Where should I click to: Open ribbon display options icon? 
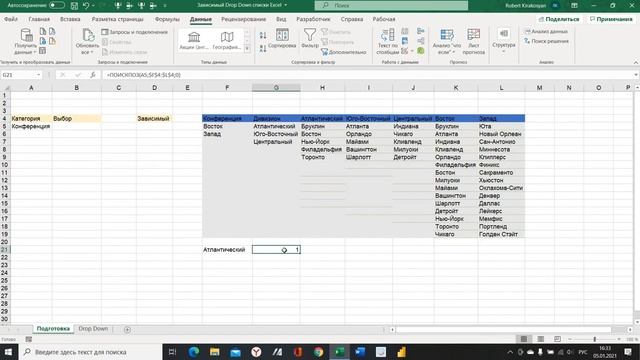574,5
